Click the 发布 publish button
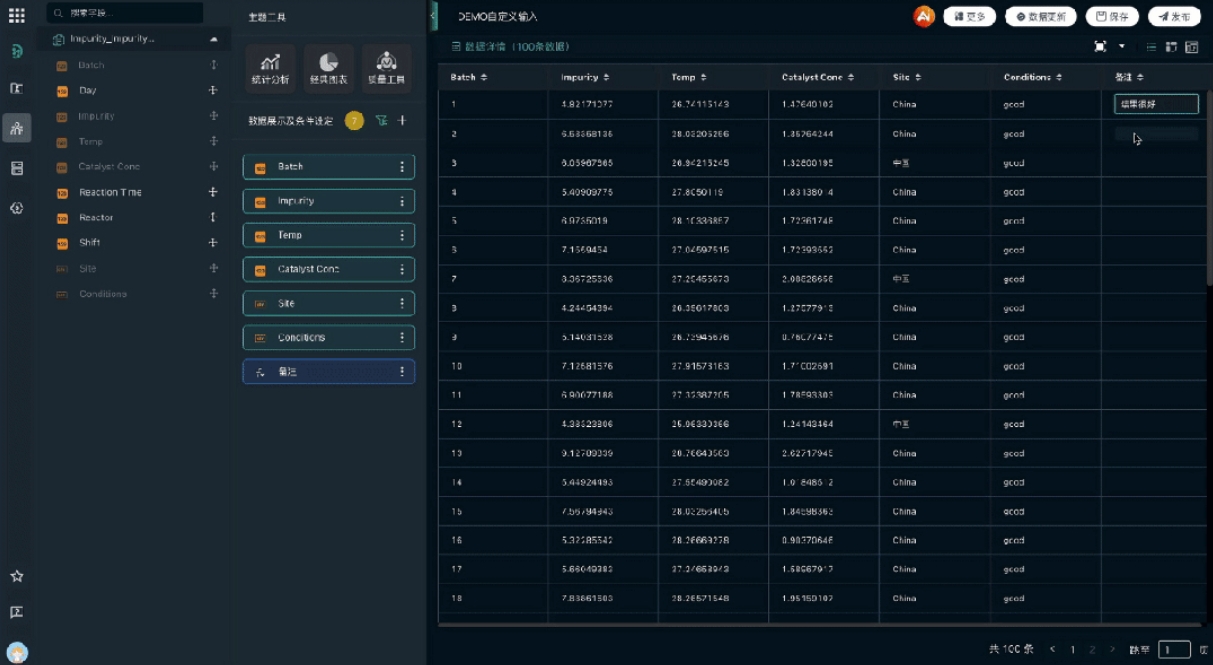 (x=1173, y=16)
